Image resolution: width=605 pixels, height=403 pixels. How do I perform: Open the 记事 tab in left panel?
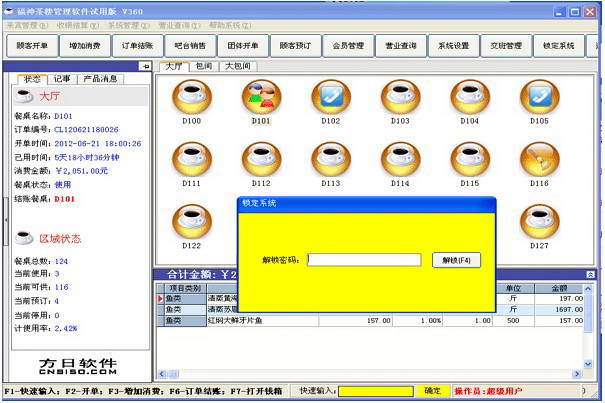pyautogui.click(x=62, y=79)
